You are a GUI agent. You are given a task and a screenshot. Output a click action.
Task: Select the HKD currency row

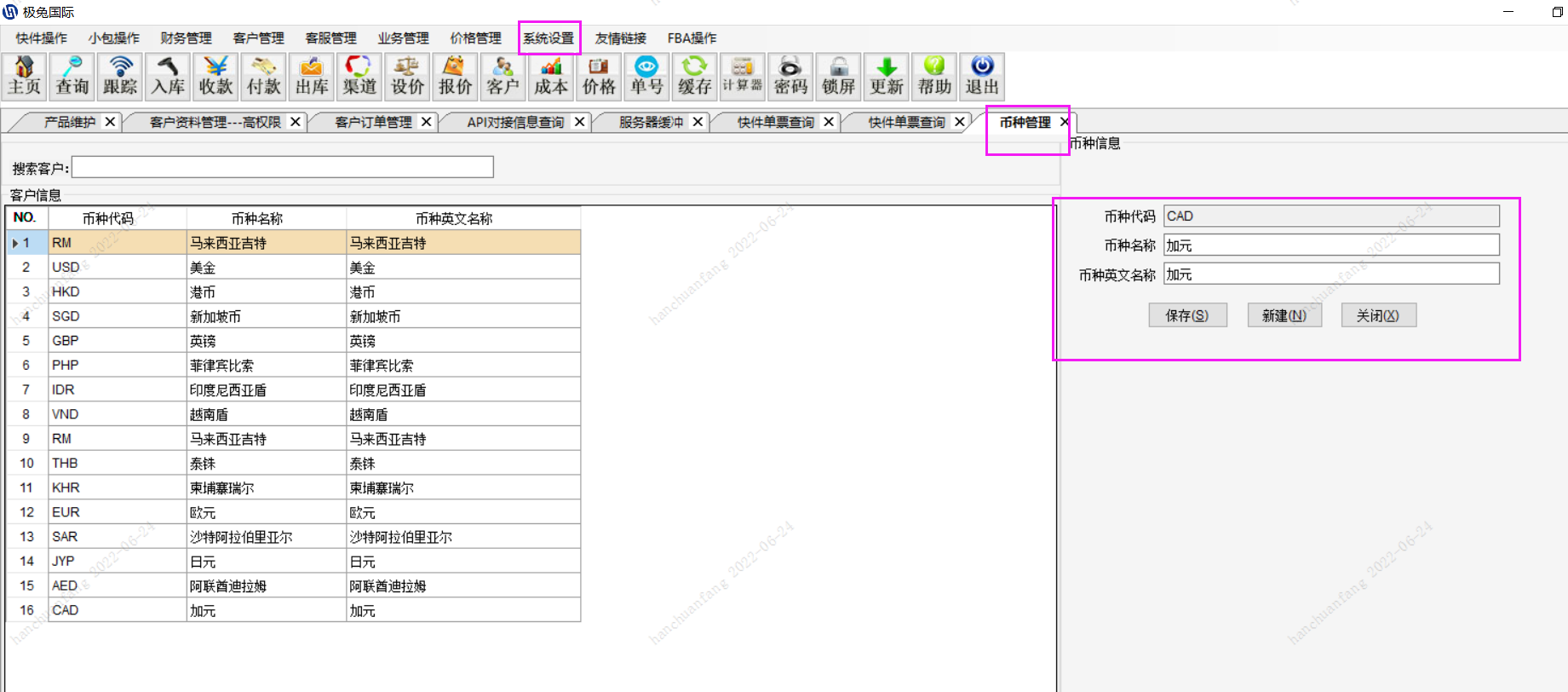294,291
